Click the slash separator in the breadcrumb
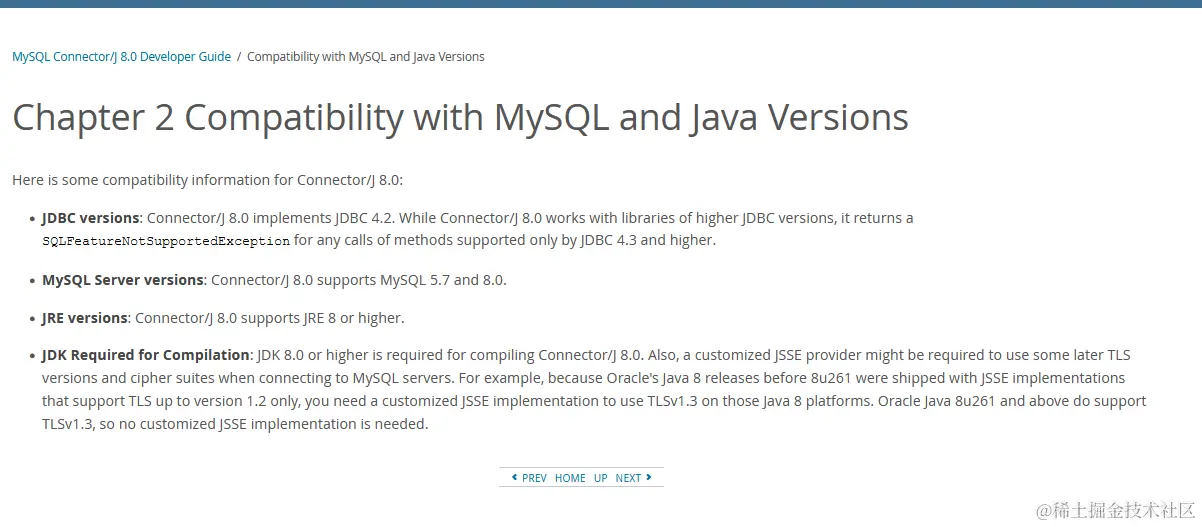 tap(239, 57)
